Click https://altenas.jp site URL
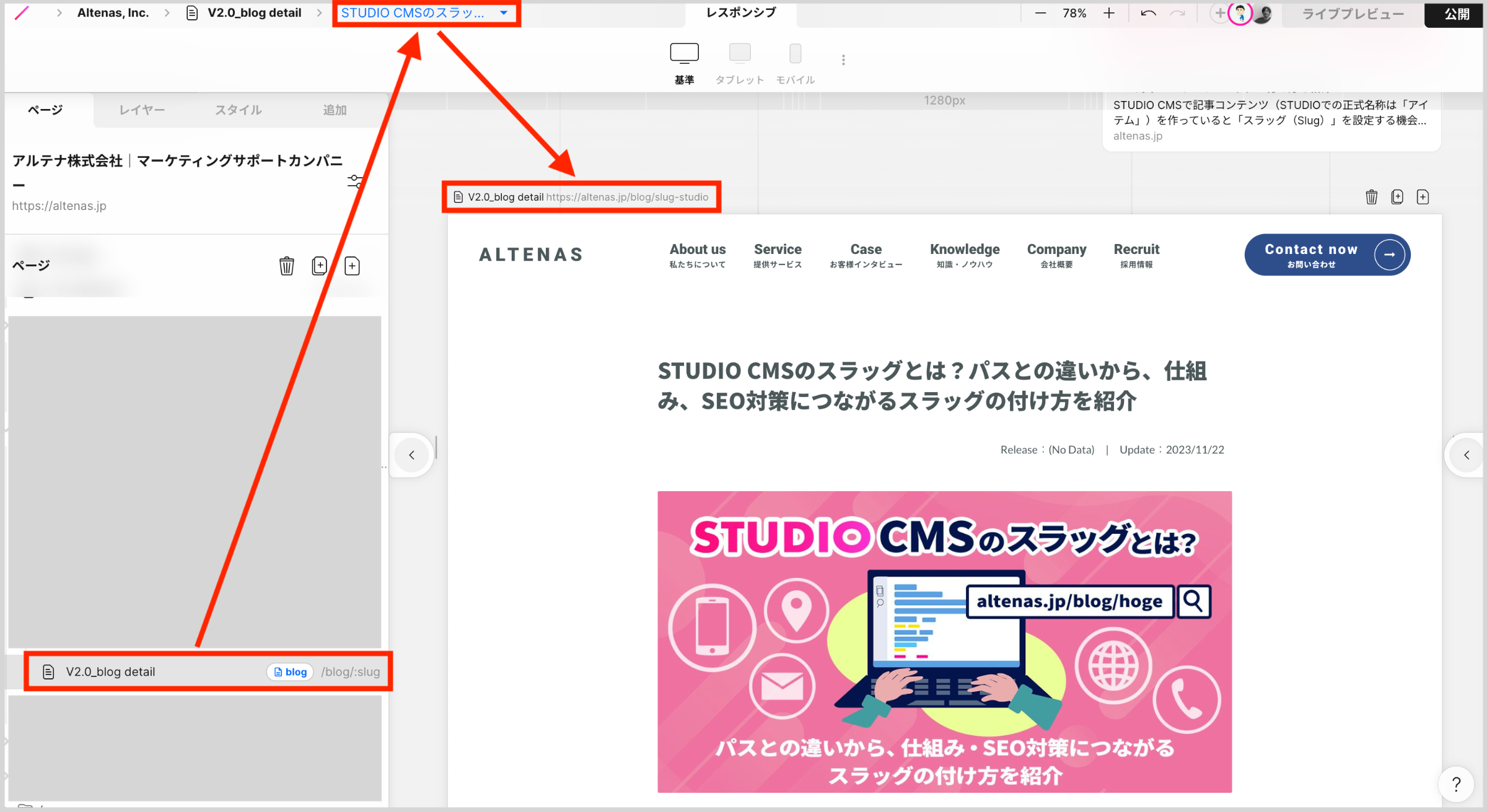The width and height of the screenshot is (1487, 812). pos(59,206)
